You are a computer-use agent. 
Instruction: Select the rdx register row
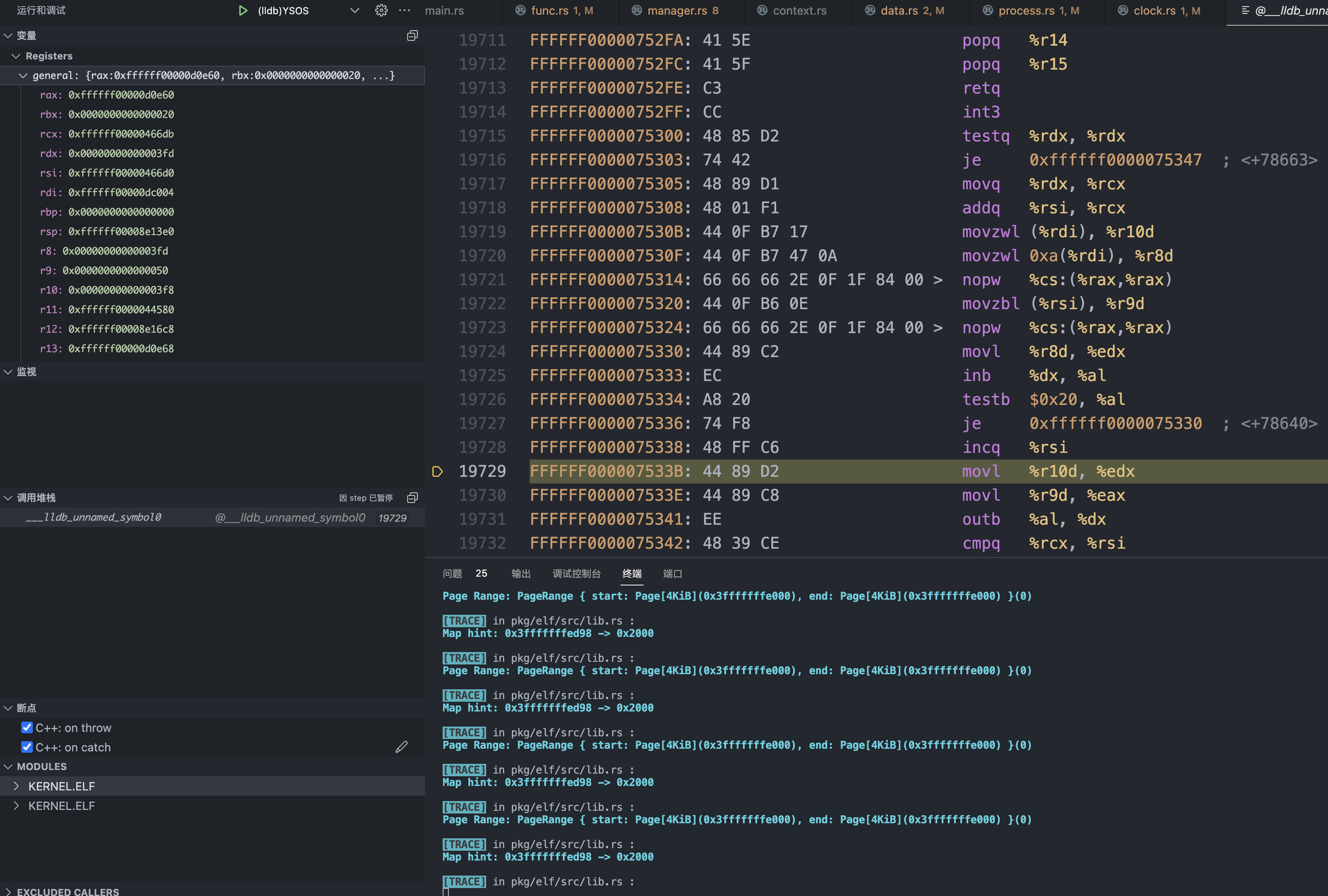tap(212, 153)
